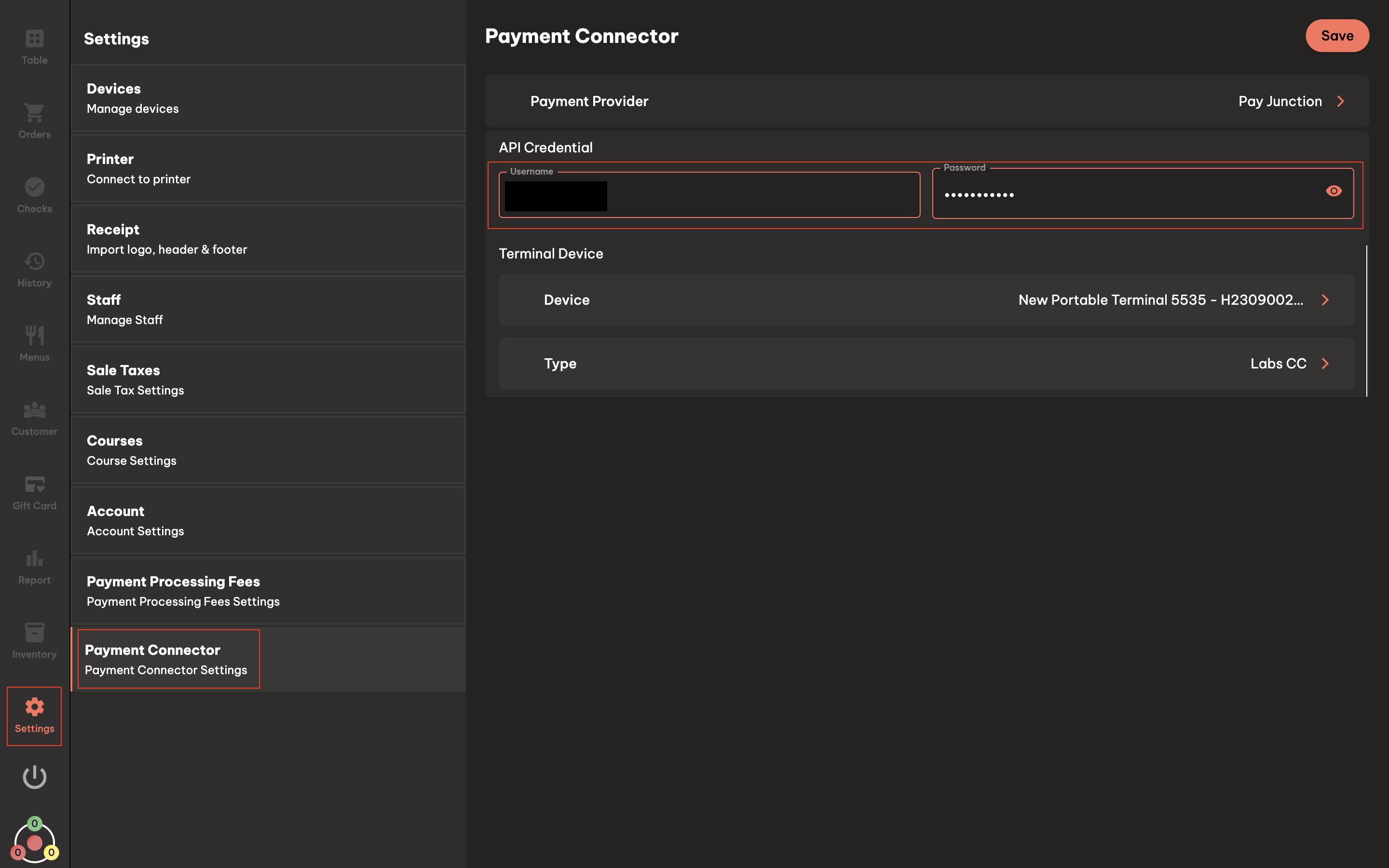Image resolution: width=1389 pixels, height=868 pixels.
Task: Open the Checks checkmark icon
Action: click(34, 192)
